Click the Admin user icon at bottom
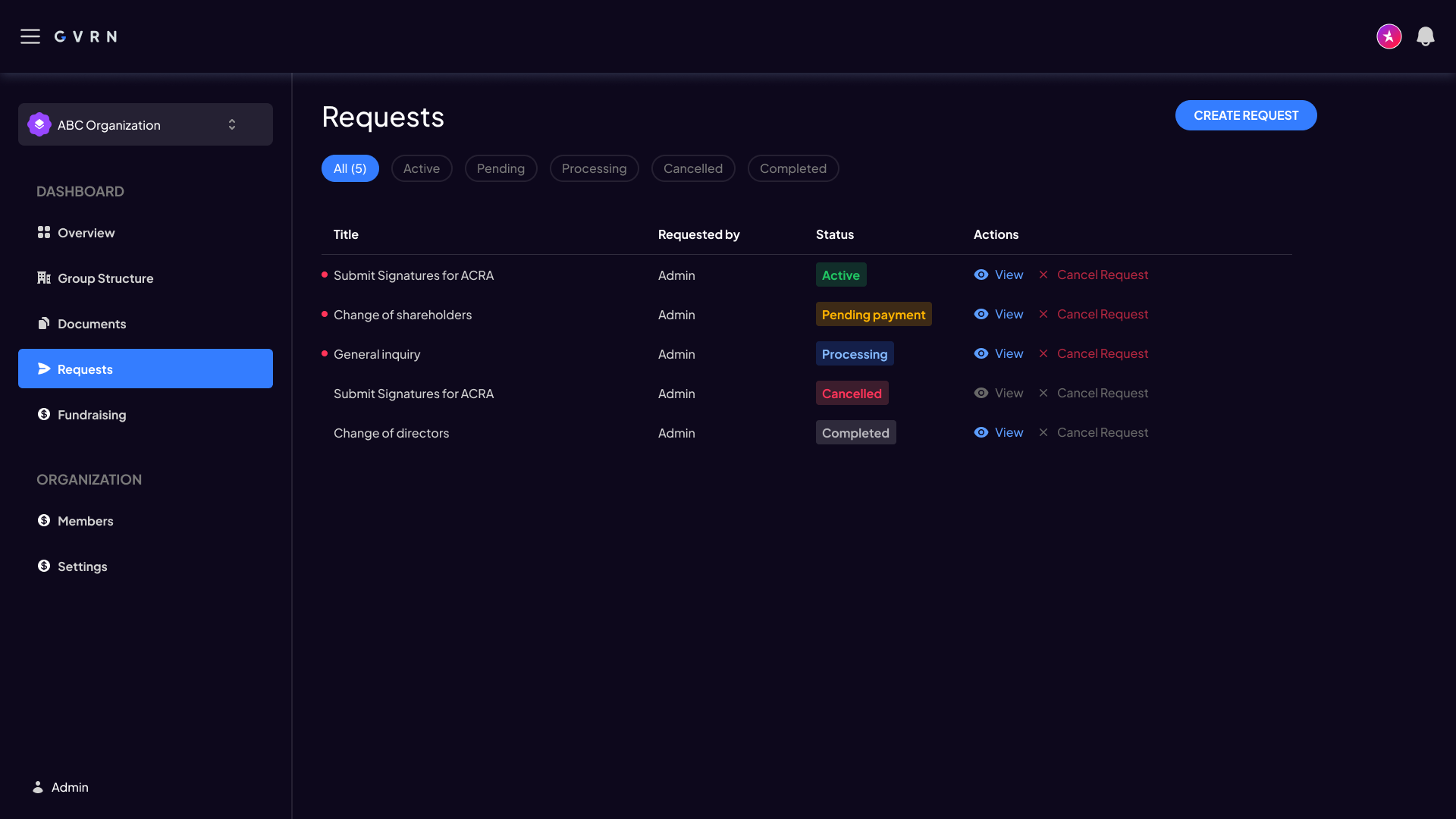Viewport: 1456px width, 819px height. pos(38,787)
